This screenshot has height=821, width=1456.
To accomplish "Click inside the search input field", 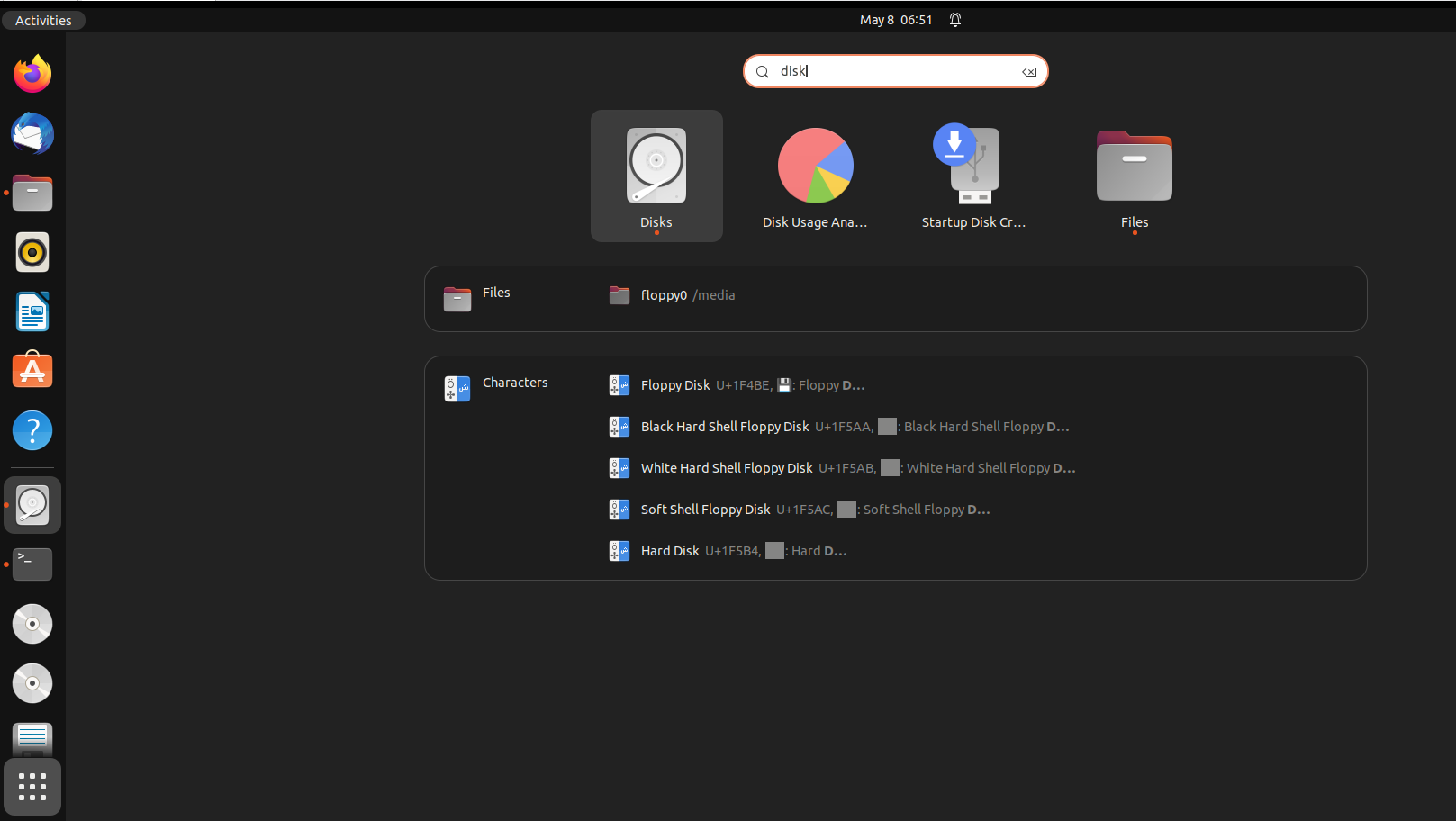I will [x=895, y=71].
